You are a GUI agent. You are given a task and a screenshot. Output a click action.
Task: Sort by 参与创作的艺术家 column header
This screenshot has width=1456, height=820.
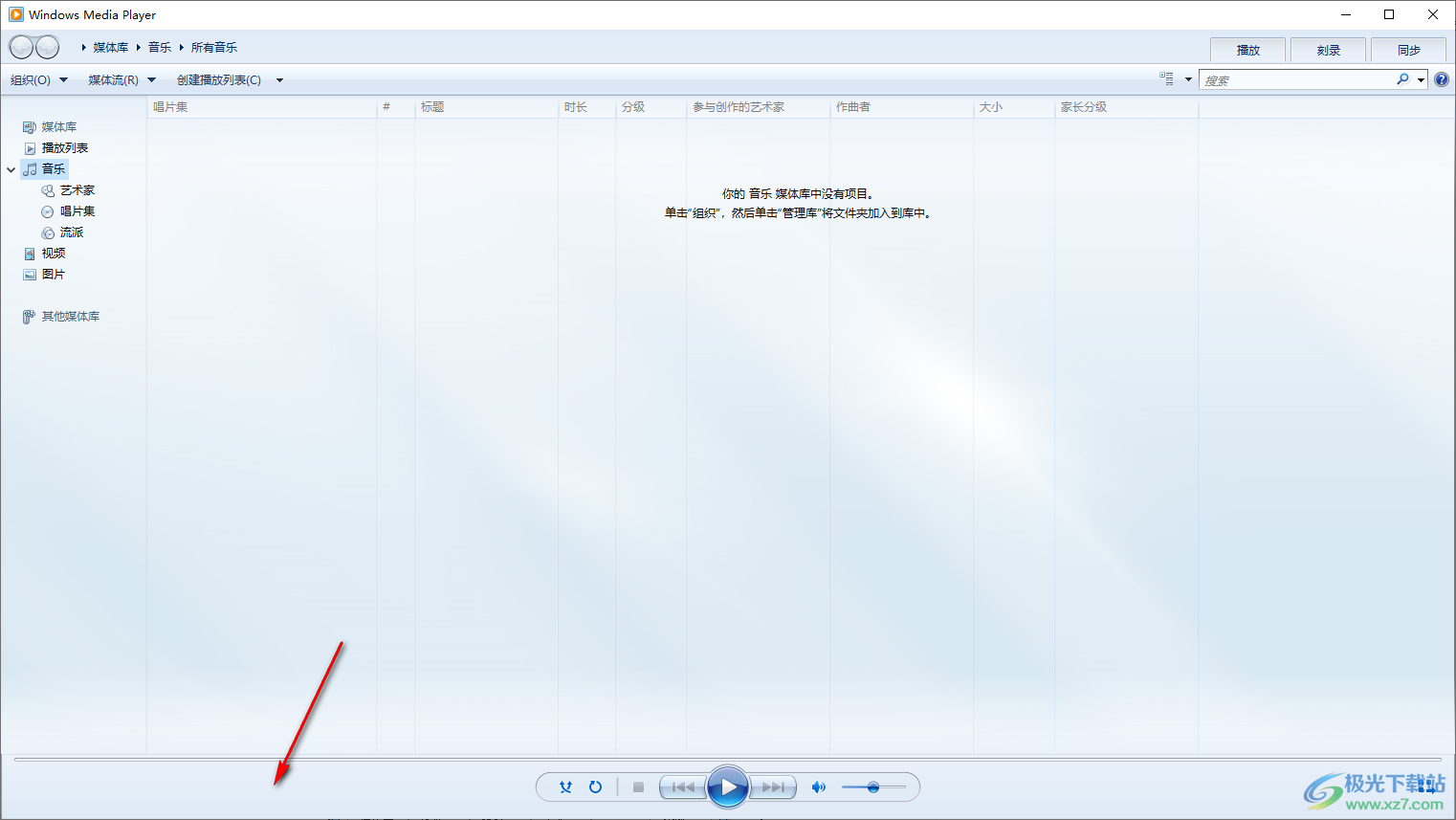coord(759,107)
